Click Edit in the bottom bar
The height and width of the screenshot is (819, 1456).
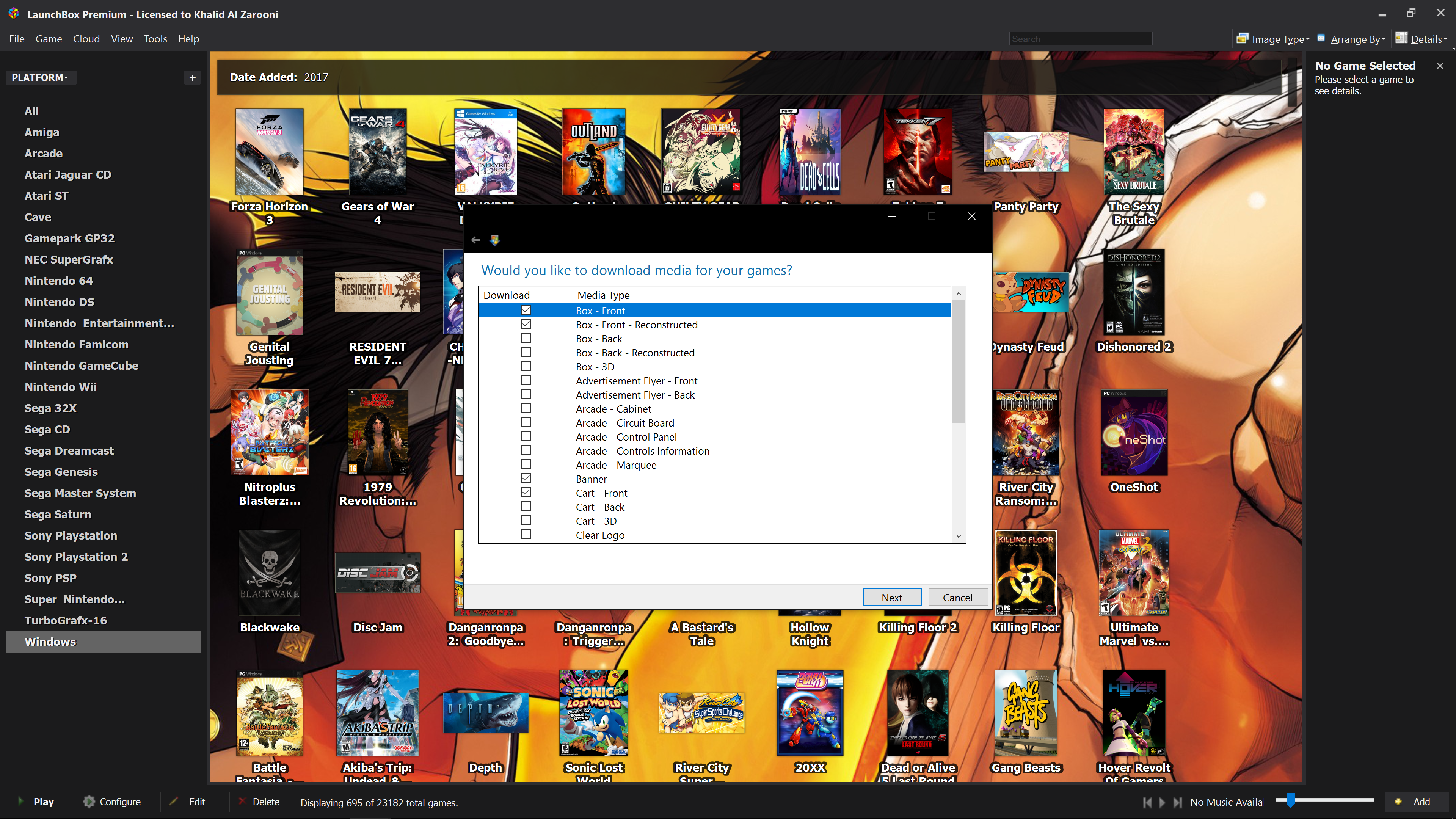[x=192, y=802]
